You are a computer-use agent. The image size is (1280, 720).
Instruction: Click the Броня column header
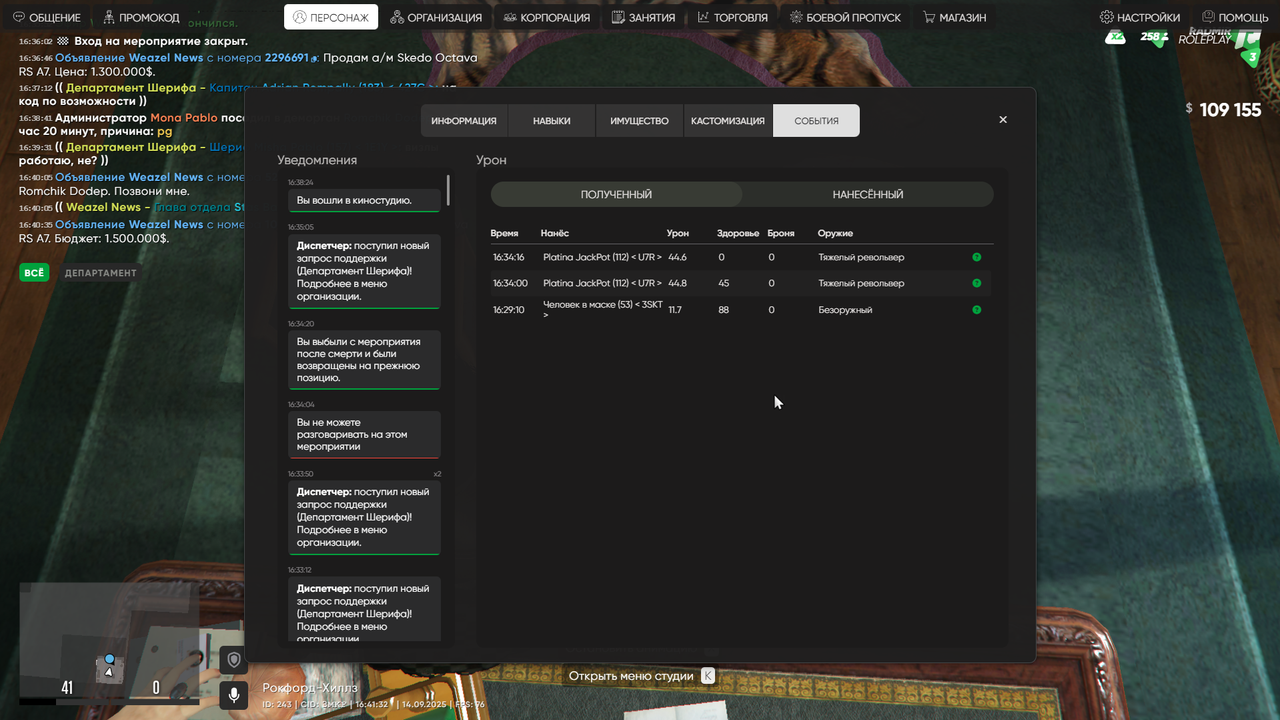[x=781, y=233]
